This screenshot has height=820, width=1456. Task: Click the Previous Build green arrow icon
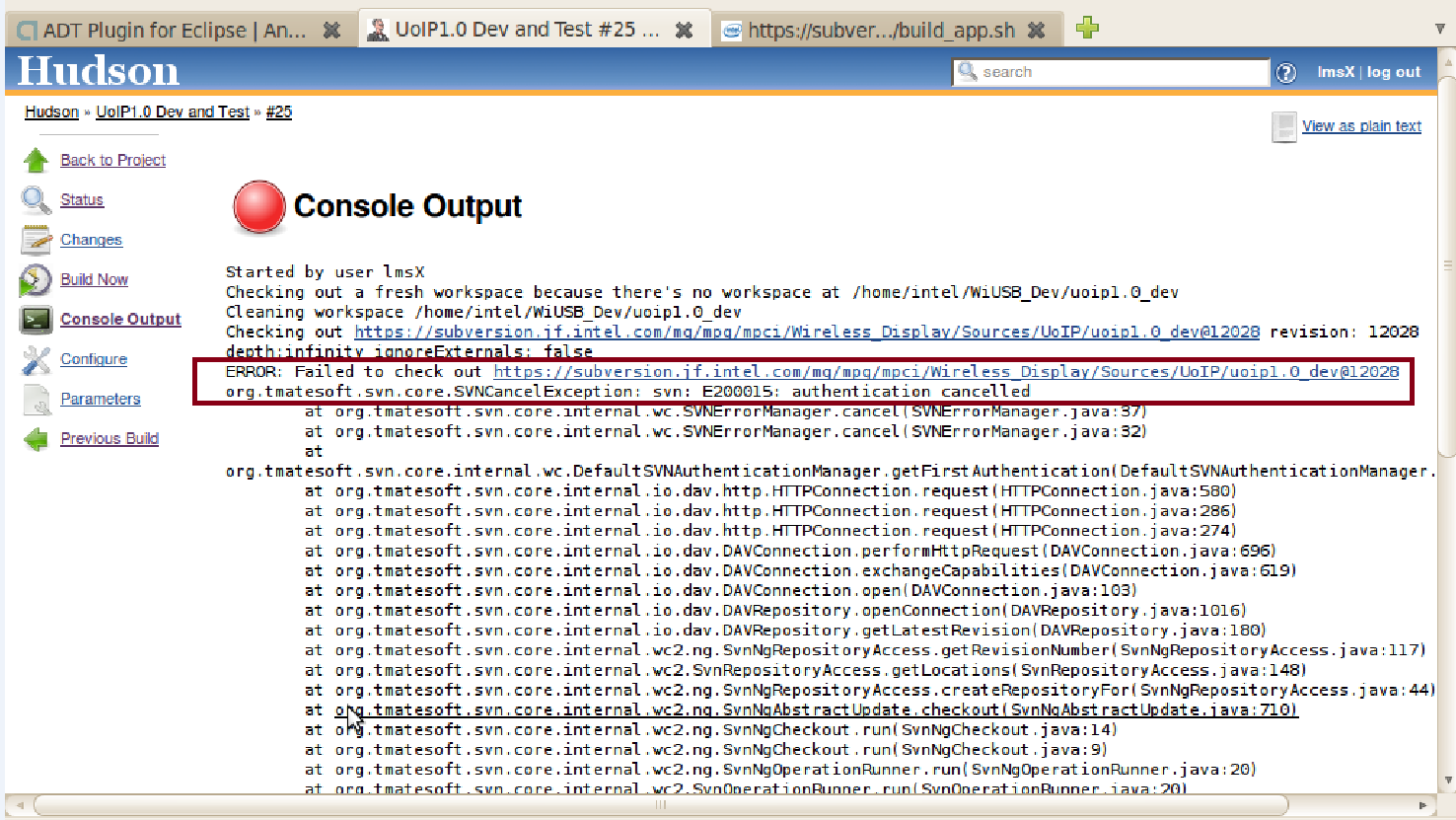(x=36, y=439)
